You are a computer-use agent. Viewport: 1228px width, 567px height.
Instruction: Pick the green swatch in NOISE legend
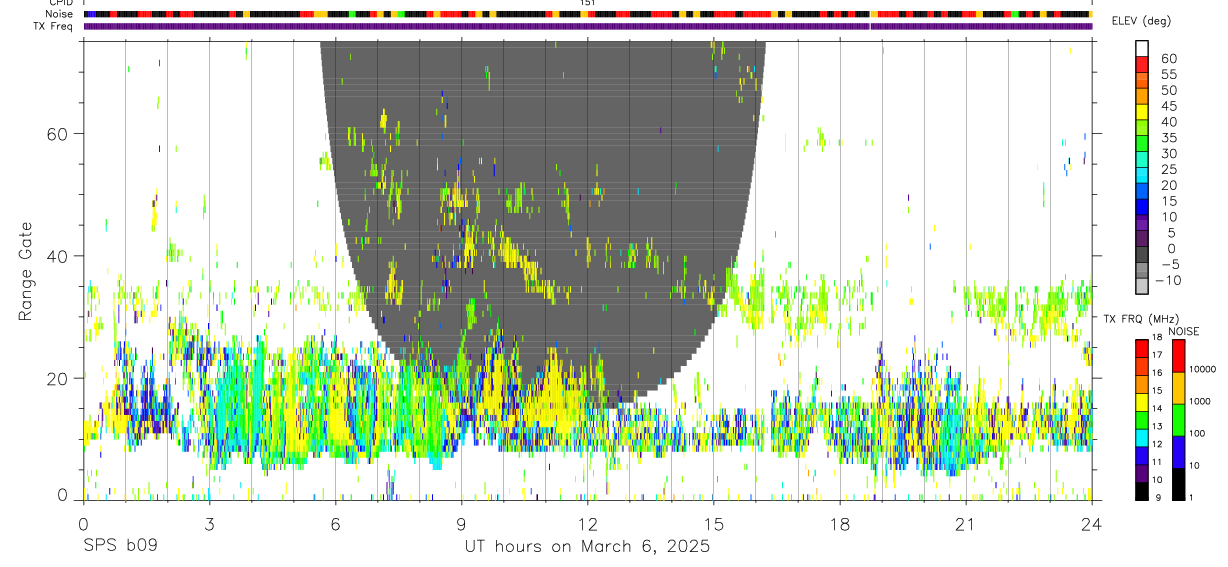[x=1177, y=420]
